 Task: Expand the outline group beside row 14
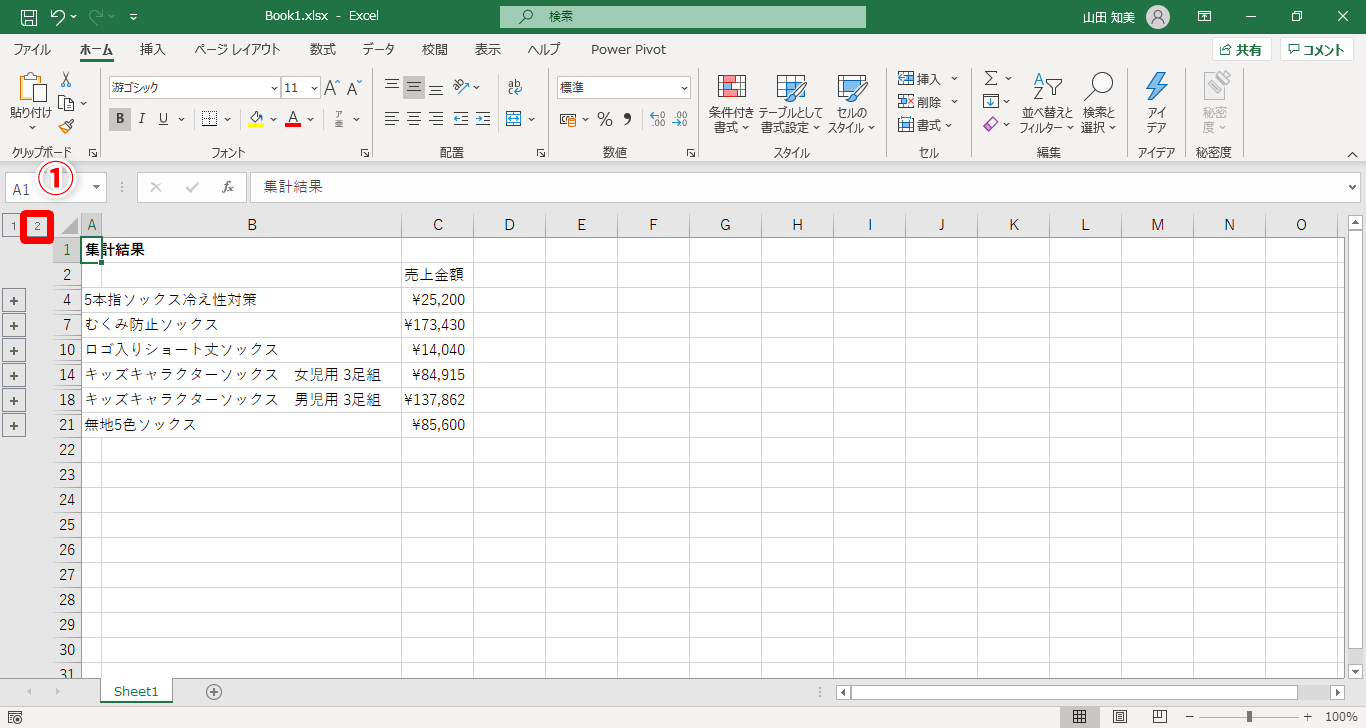coord(14,375)
